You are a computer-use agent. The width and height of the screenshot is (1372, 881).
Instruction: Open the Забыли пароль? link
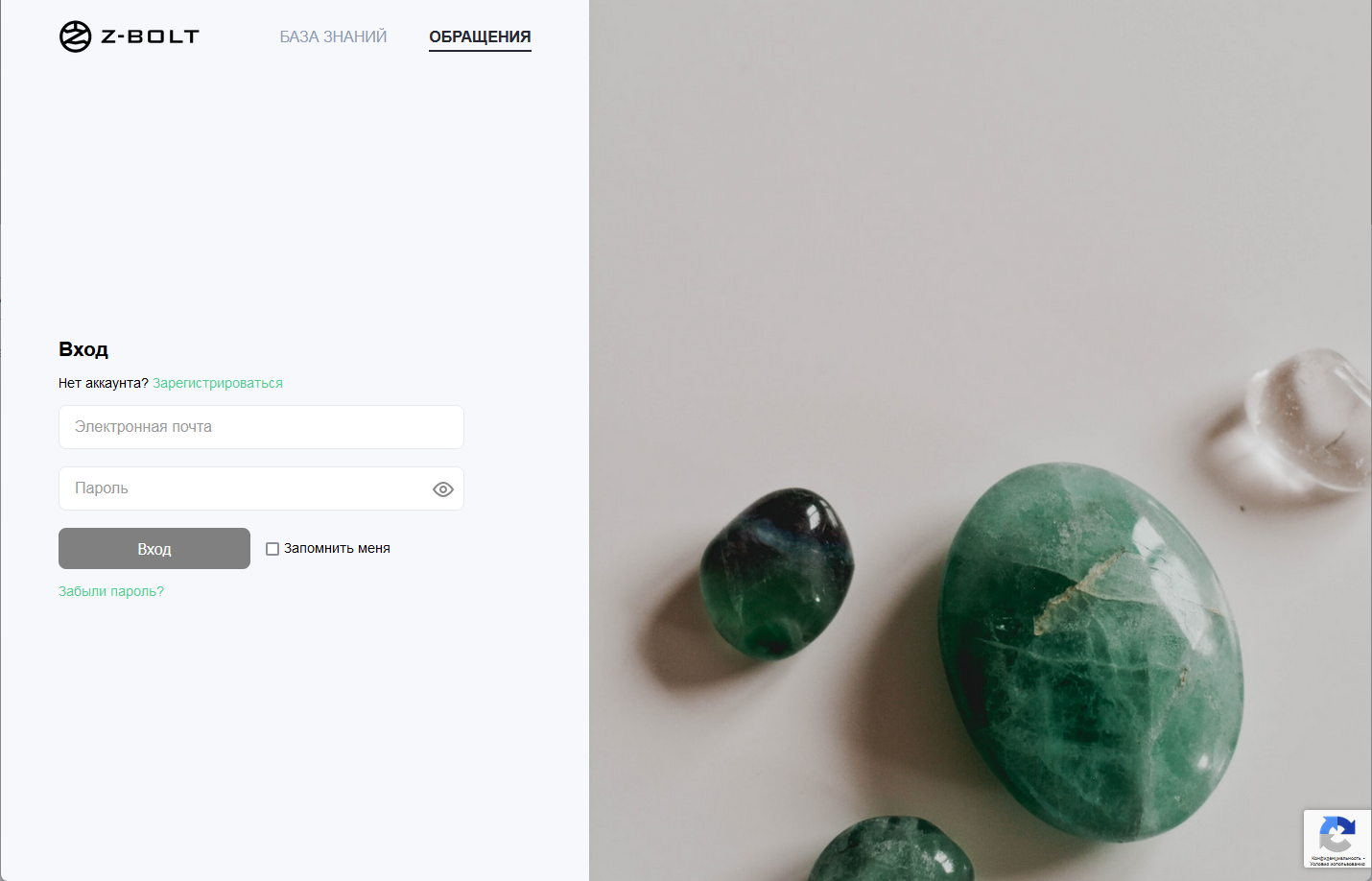tap(111, 591)
